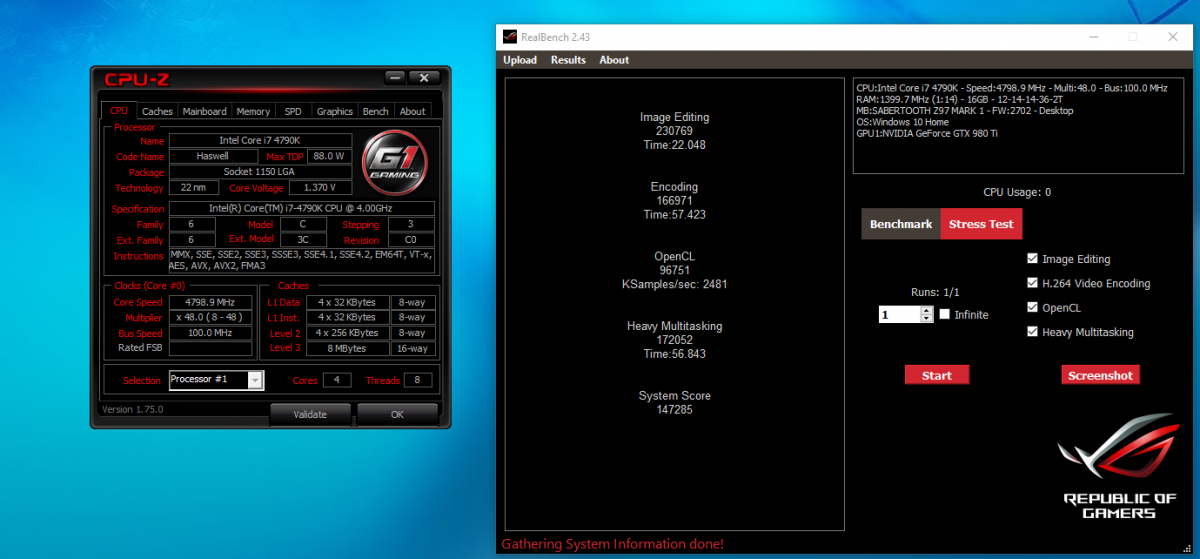Increase runs count with stepper up arrow

(x=927, y=310)
